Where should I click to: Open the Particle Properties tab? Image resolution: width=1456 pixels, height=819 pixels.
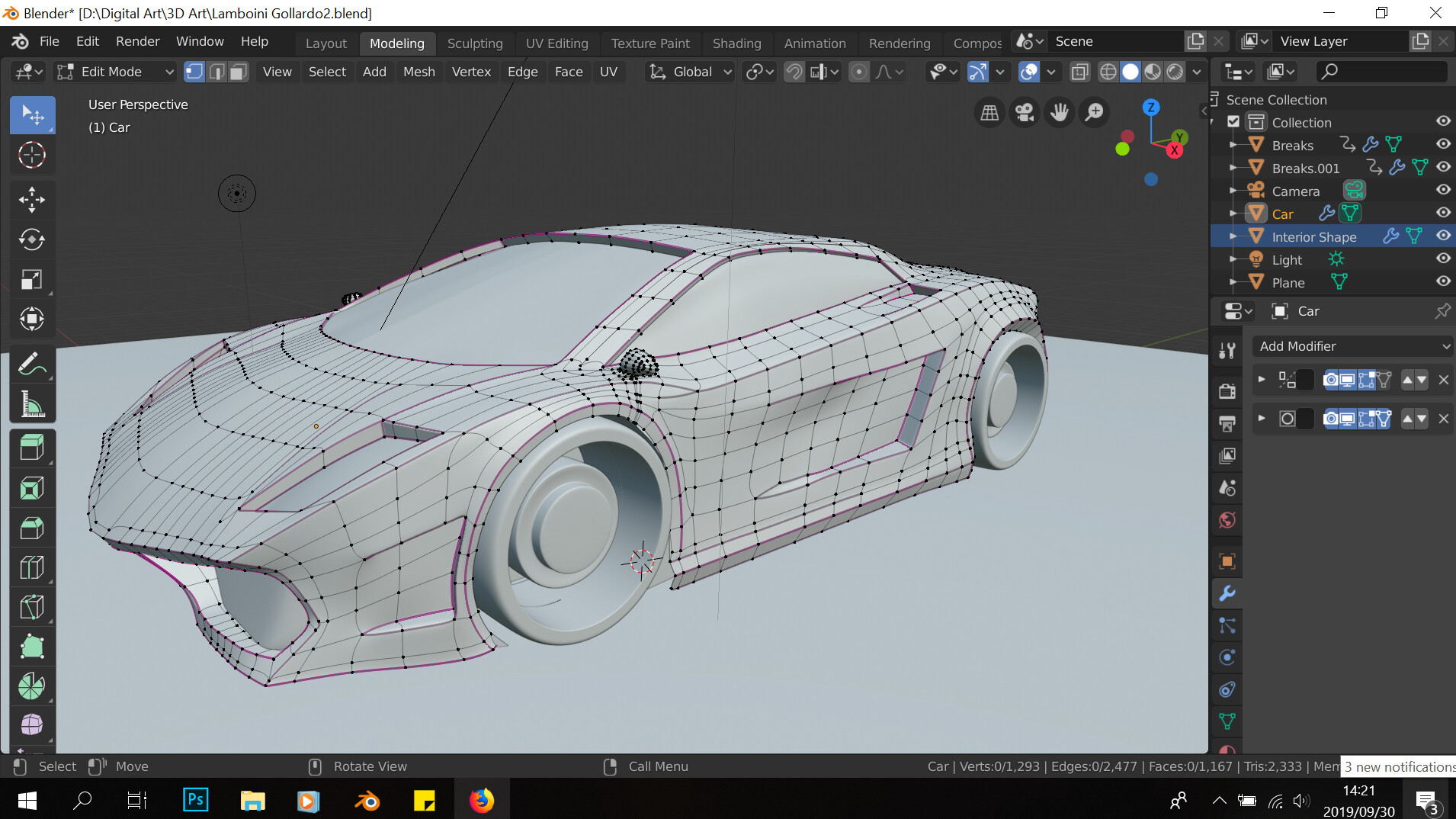1227,625
